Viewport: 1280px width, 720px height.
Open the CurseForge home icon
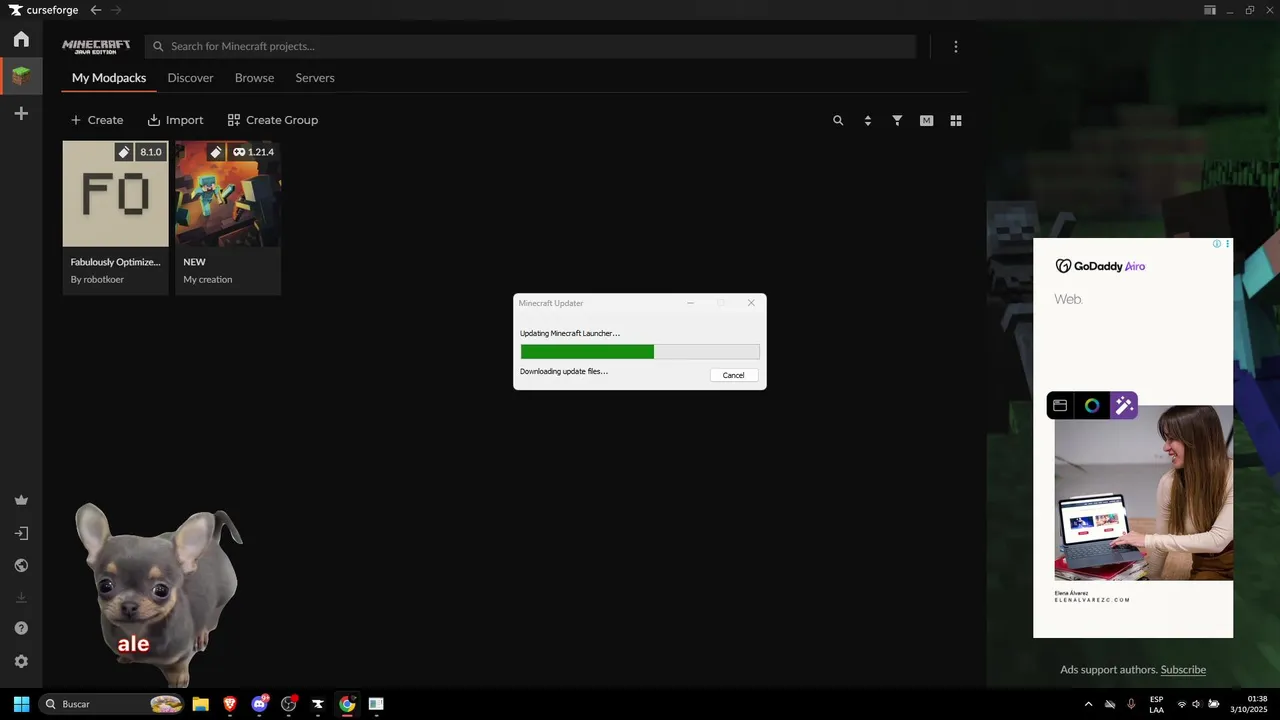tap(21, 39)
